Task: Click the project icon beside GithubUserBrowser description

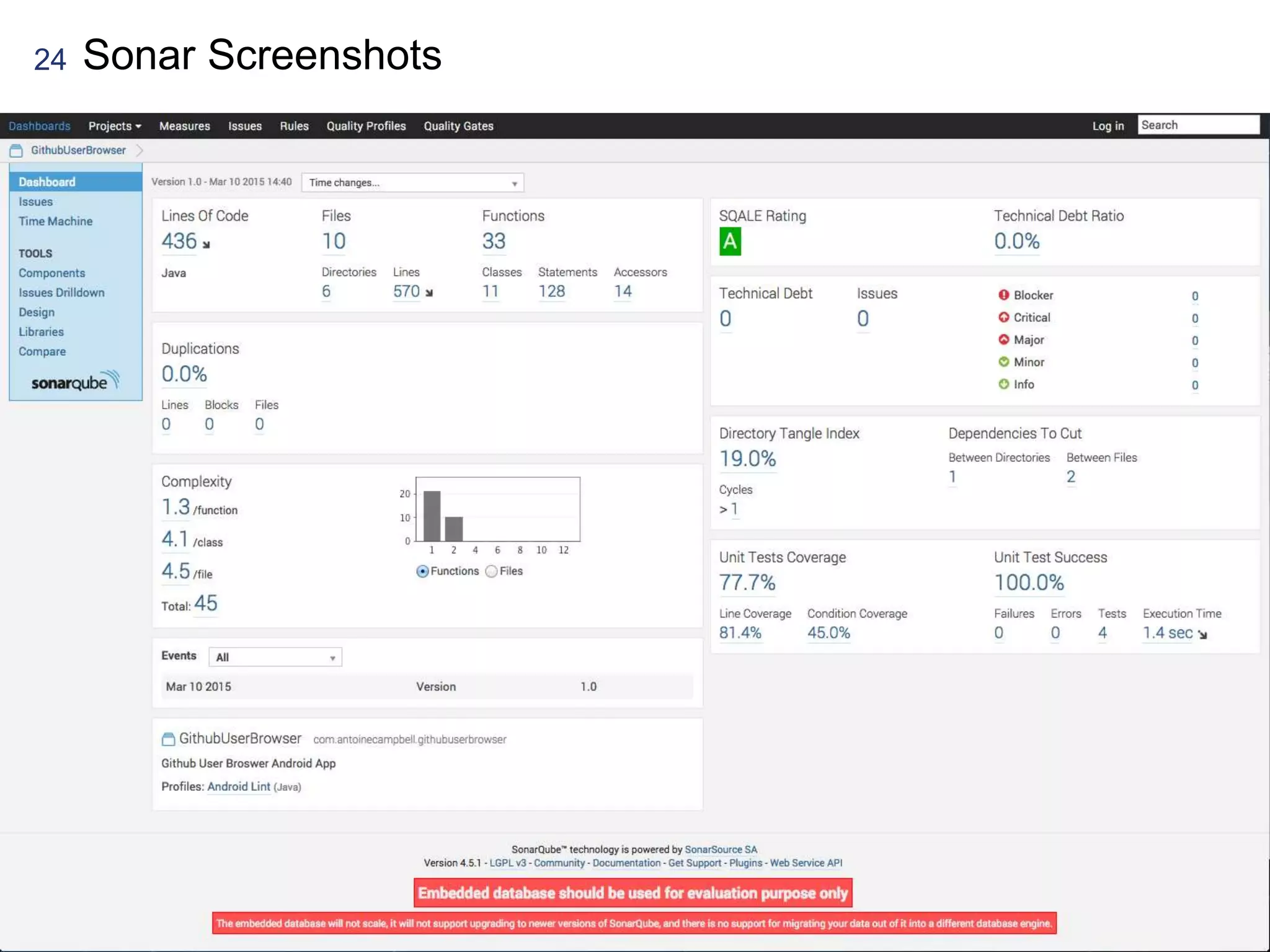Action: pyautogui.click(x=168, y=739)
